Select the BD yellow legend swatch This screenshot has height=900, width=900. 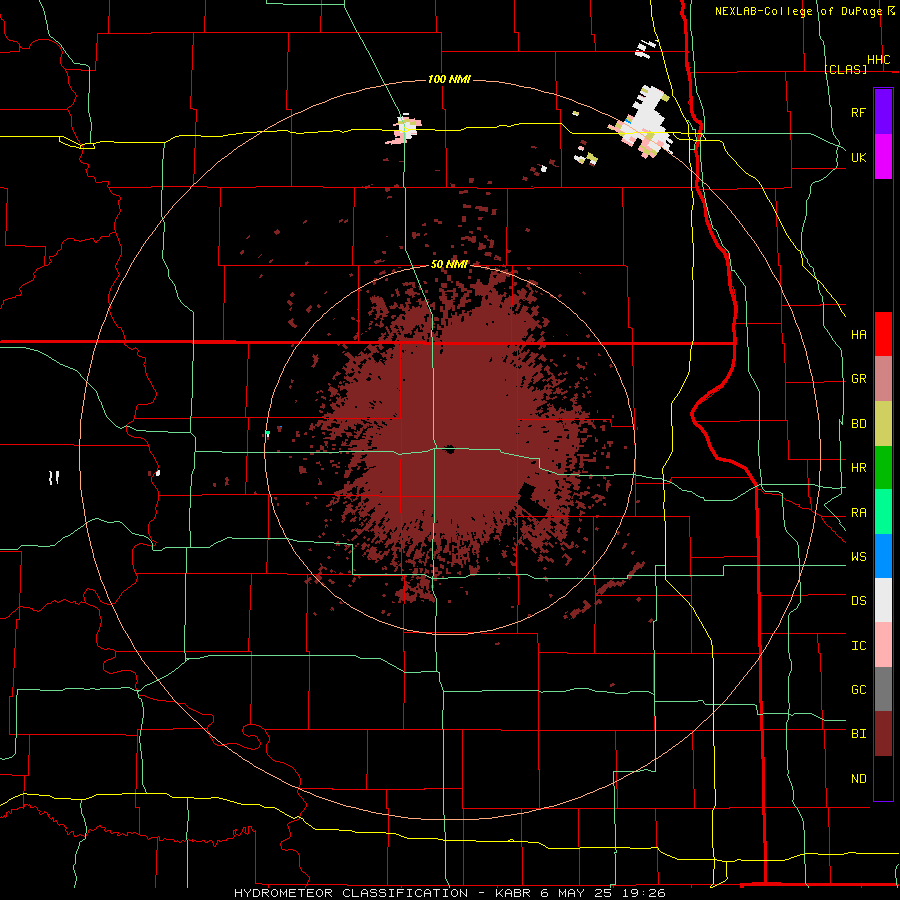click(x=883, y=424)
